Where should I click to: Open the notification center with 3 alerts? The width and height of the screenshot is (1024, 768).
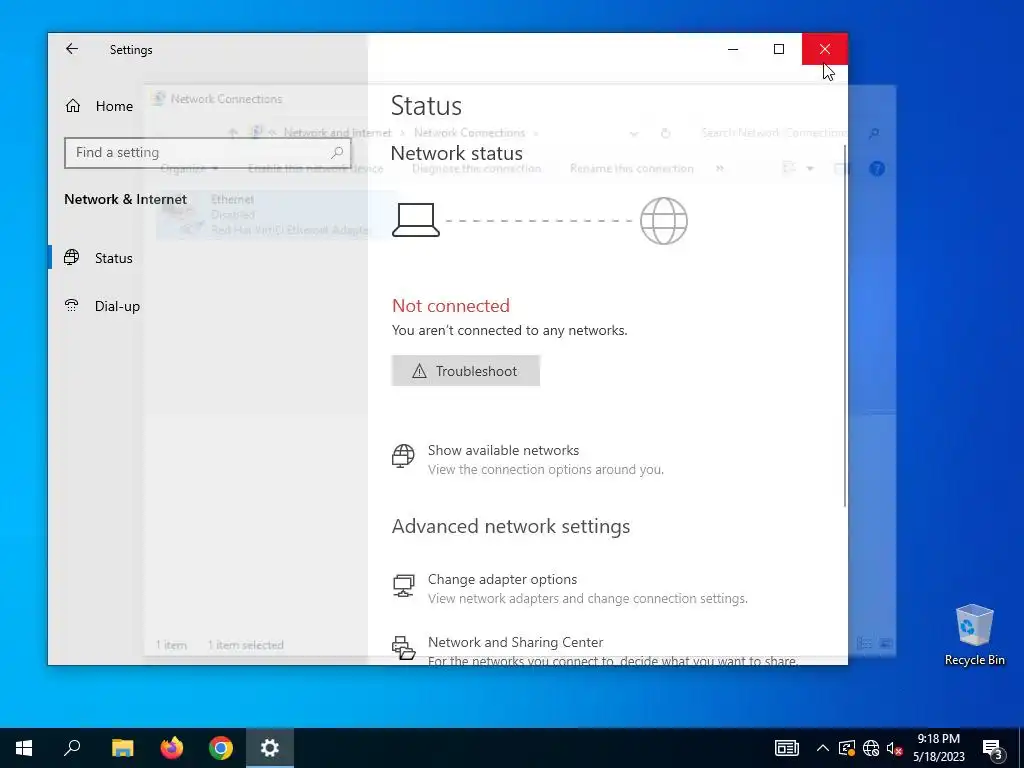[993, 748]
